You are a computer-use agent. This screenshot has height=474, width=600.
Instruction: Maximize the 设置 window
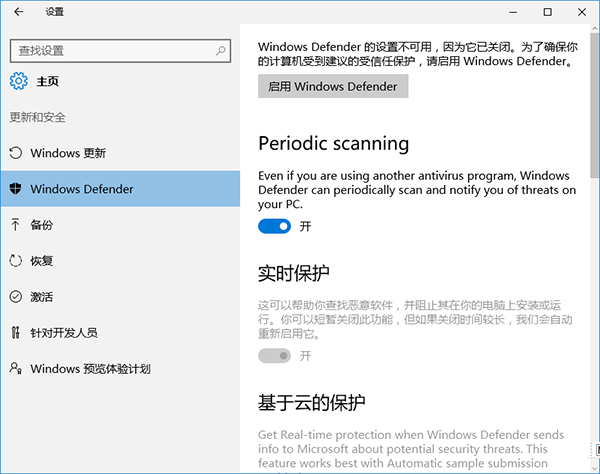pos(548,12)
